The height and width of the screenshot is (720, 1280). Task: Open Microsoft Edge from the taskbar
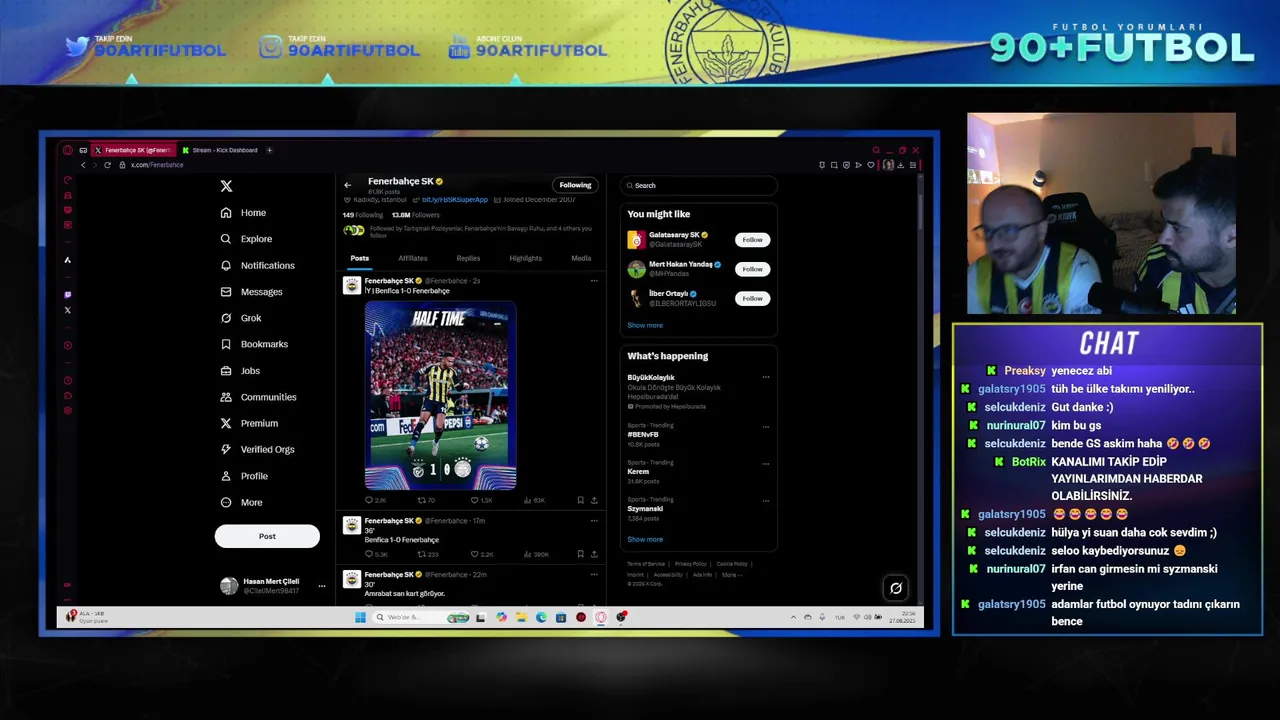tap(541, 617)
